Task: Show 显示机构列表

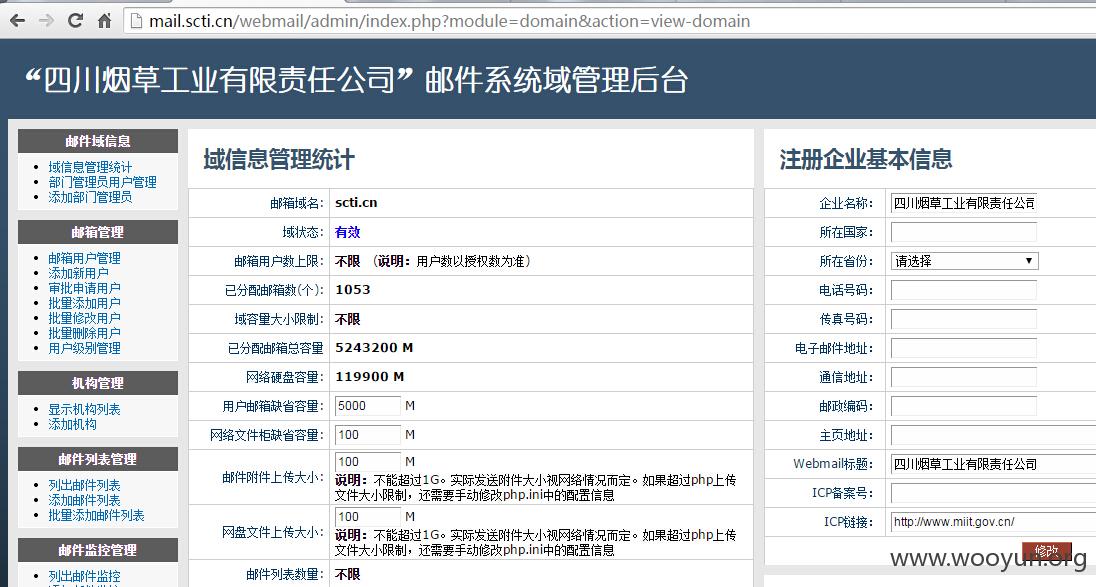Action: tap(84, 410)
